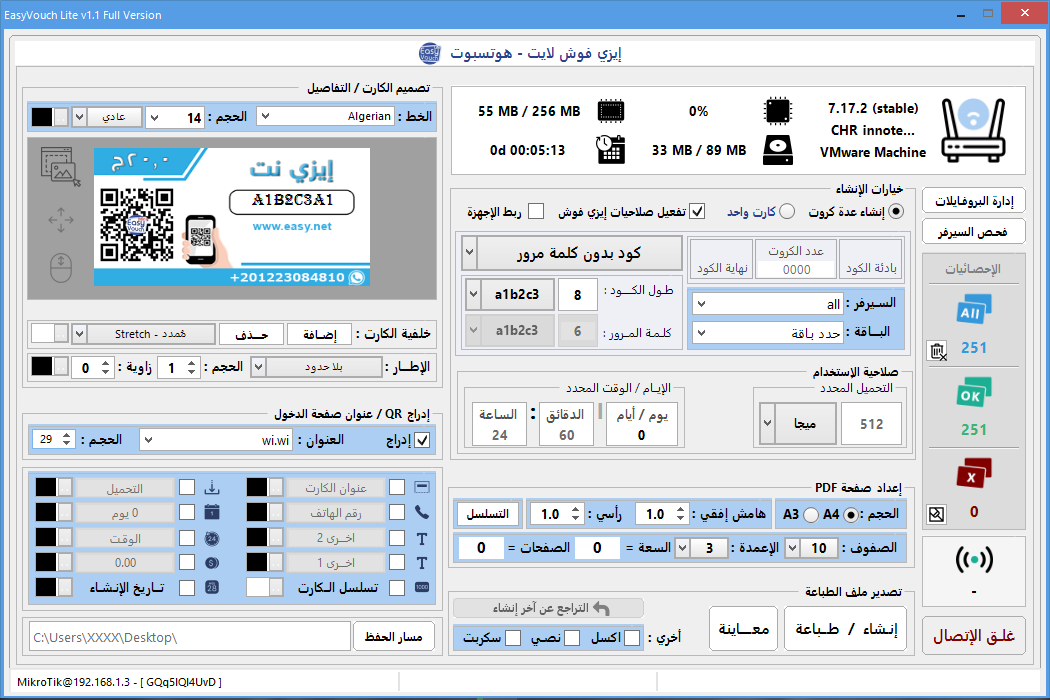Choose the single card radio option
The width and height of the screenshot is (1050, 700).
click(787, 211)
